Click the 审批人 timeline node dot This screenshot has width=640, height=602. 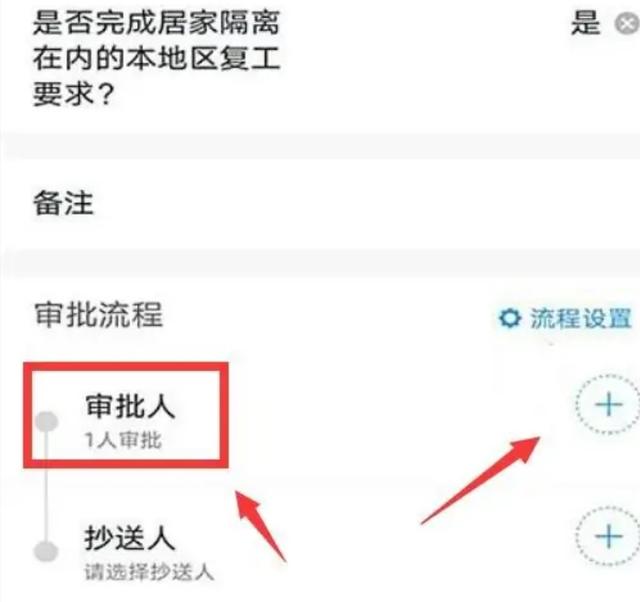(47, 421)
